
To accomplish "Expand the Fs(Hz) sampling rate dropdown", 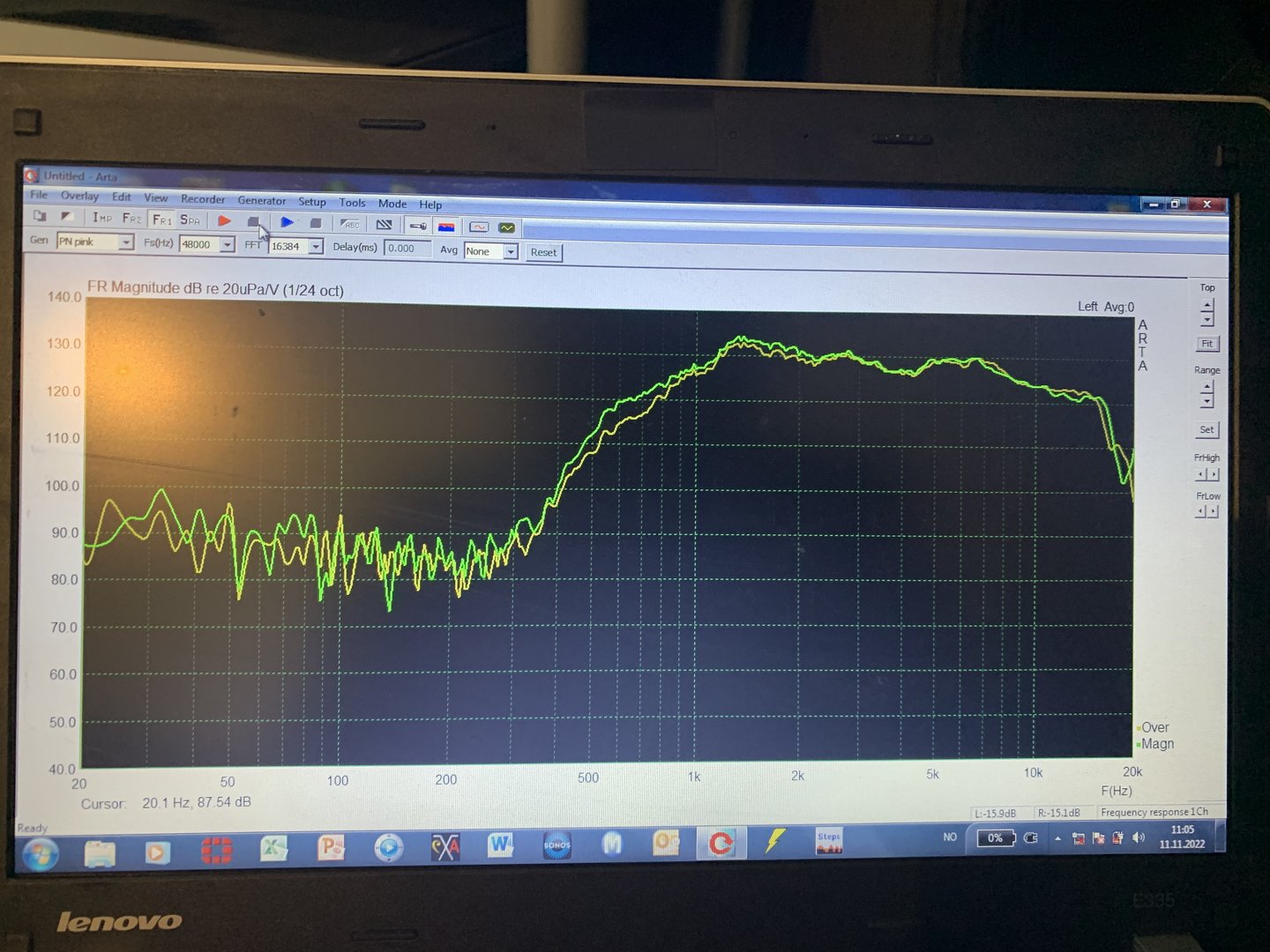I will pyautogui.click(x=228, y=244).
